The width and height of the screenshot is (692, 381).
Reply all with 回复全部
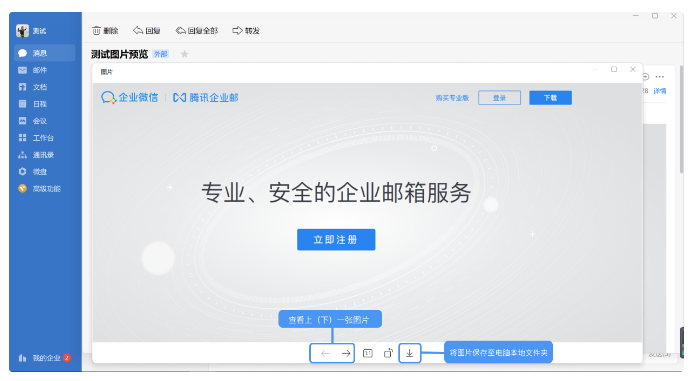tap(197, 30)
